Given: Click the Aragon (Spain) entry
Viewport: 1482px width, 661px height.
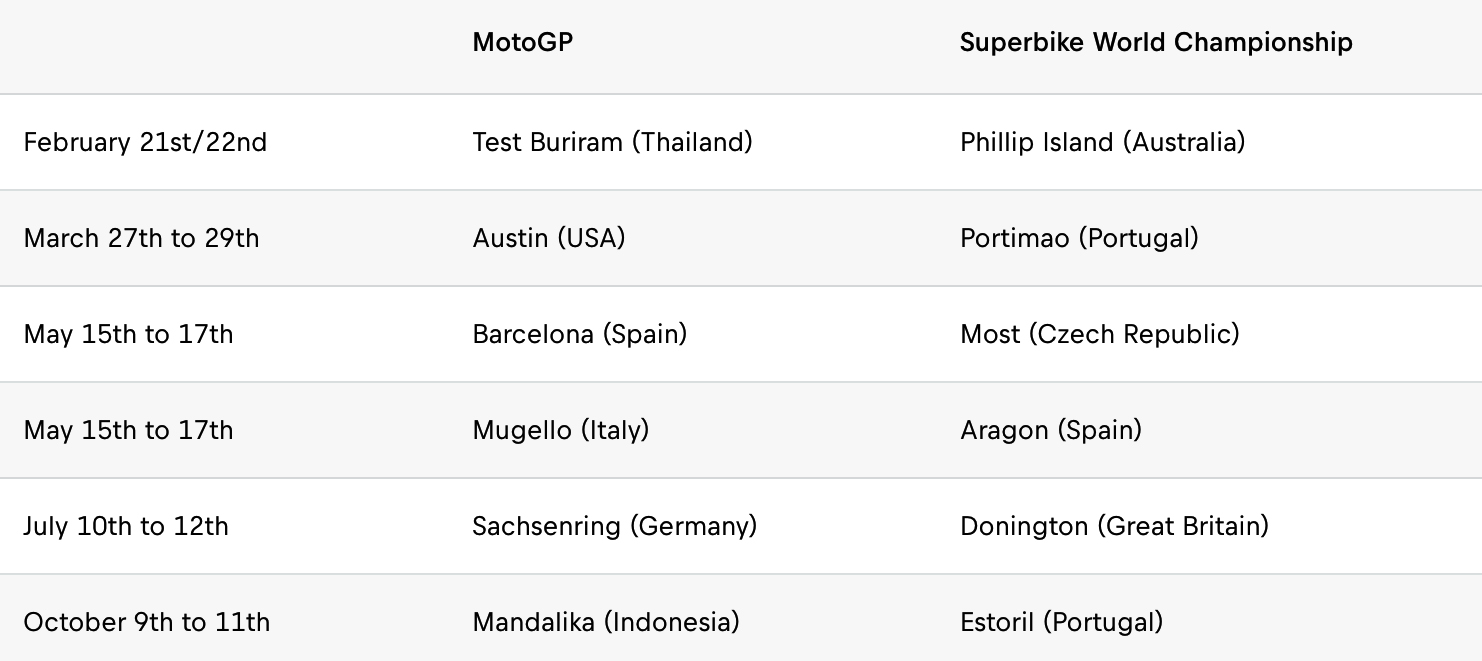Looking at the screenshot, I should 1050,430.
